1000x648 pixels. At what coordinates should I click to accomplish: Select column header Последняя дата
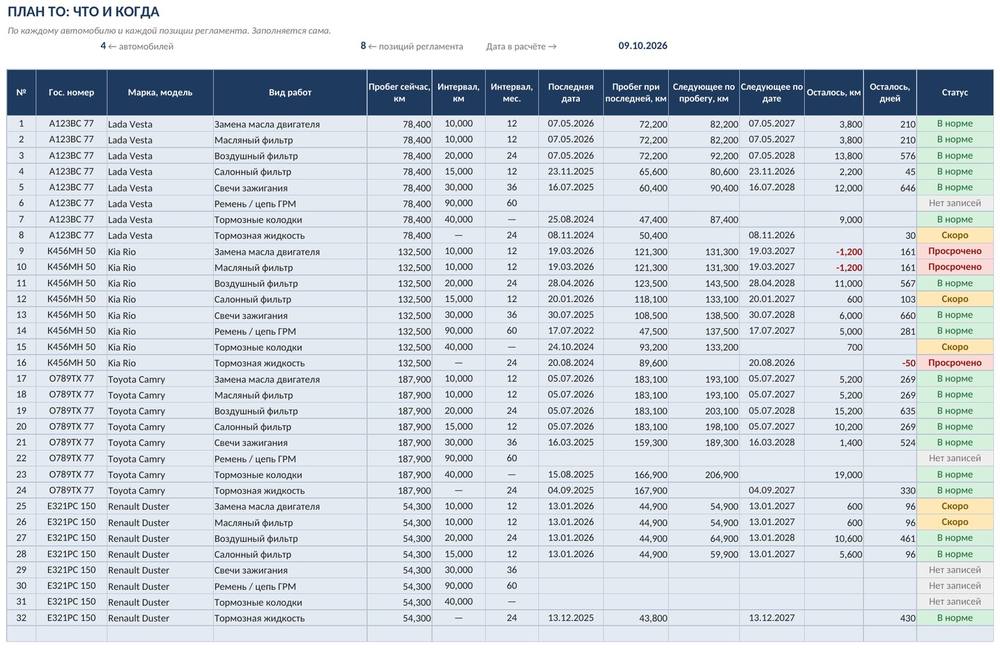pyautogui.click(x=571, y=92)
